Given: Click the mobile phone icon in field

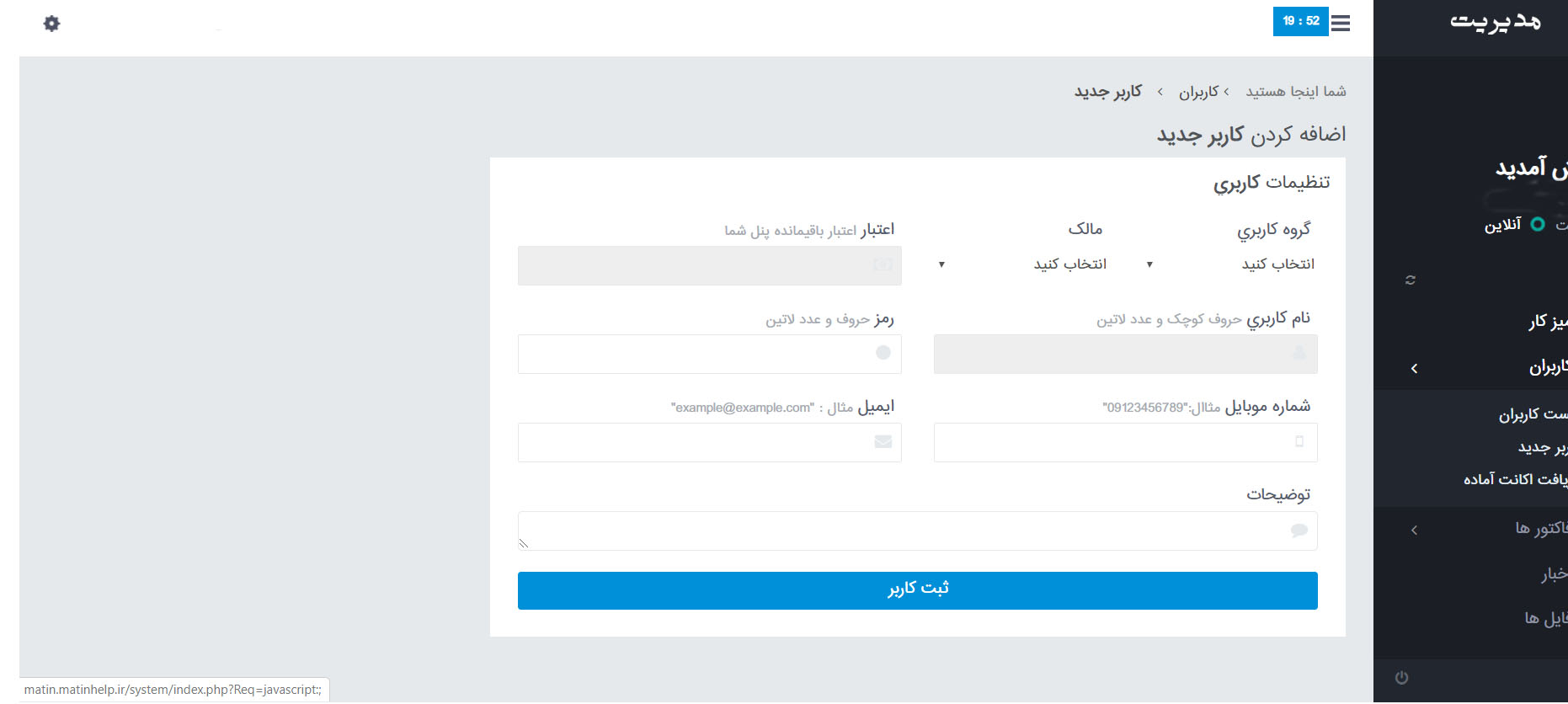Looking at the screenshot, I should click(1299, 442).
